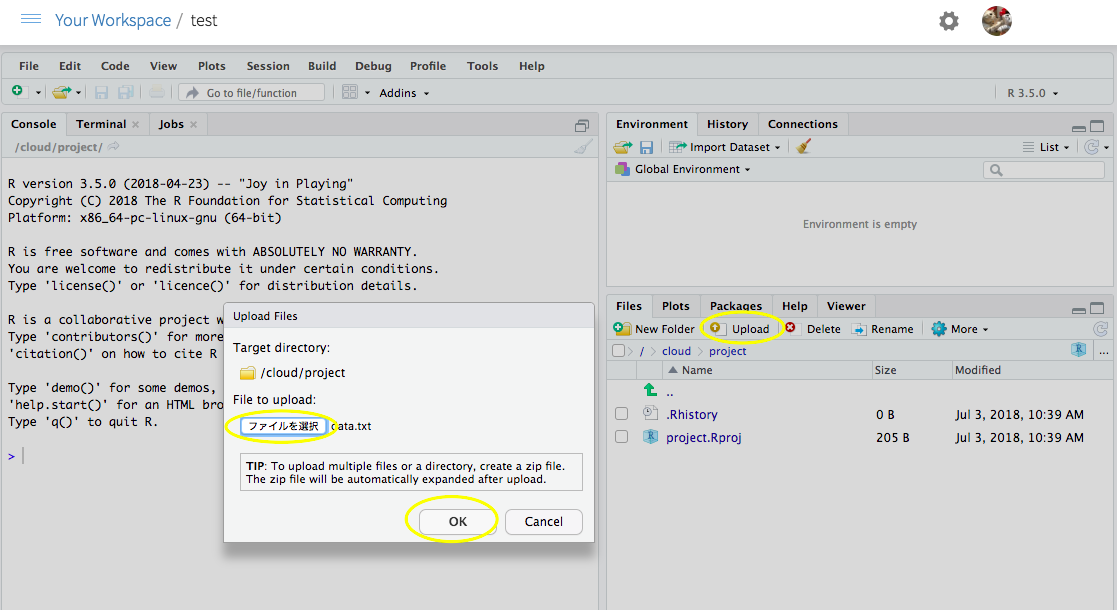Open the cloud breadcrumb link
1117x610 pixels.
677,350
